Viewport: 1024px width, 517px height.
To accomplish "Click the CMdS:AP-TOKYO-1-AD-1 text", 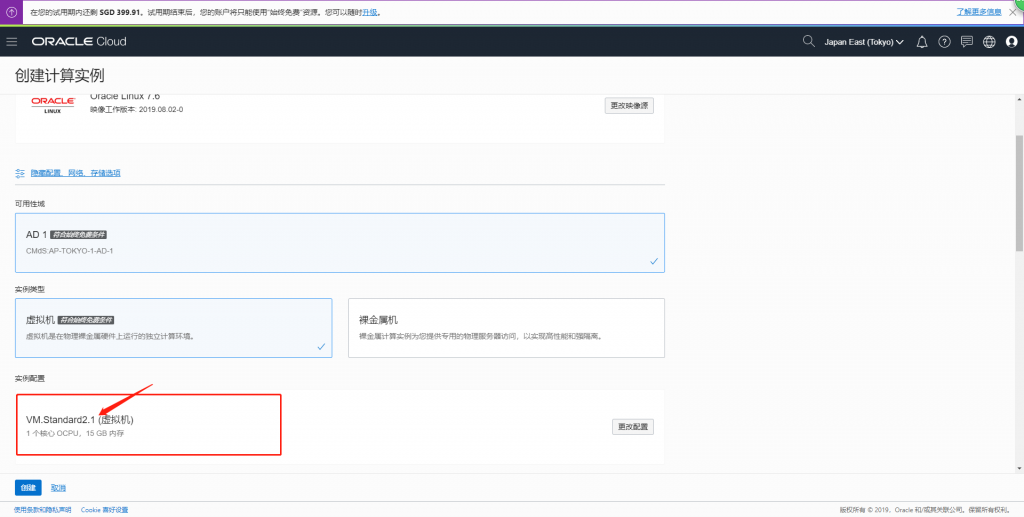I will [x=69, y=251].
